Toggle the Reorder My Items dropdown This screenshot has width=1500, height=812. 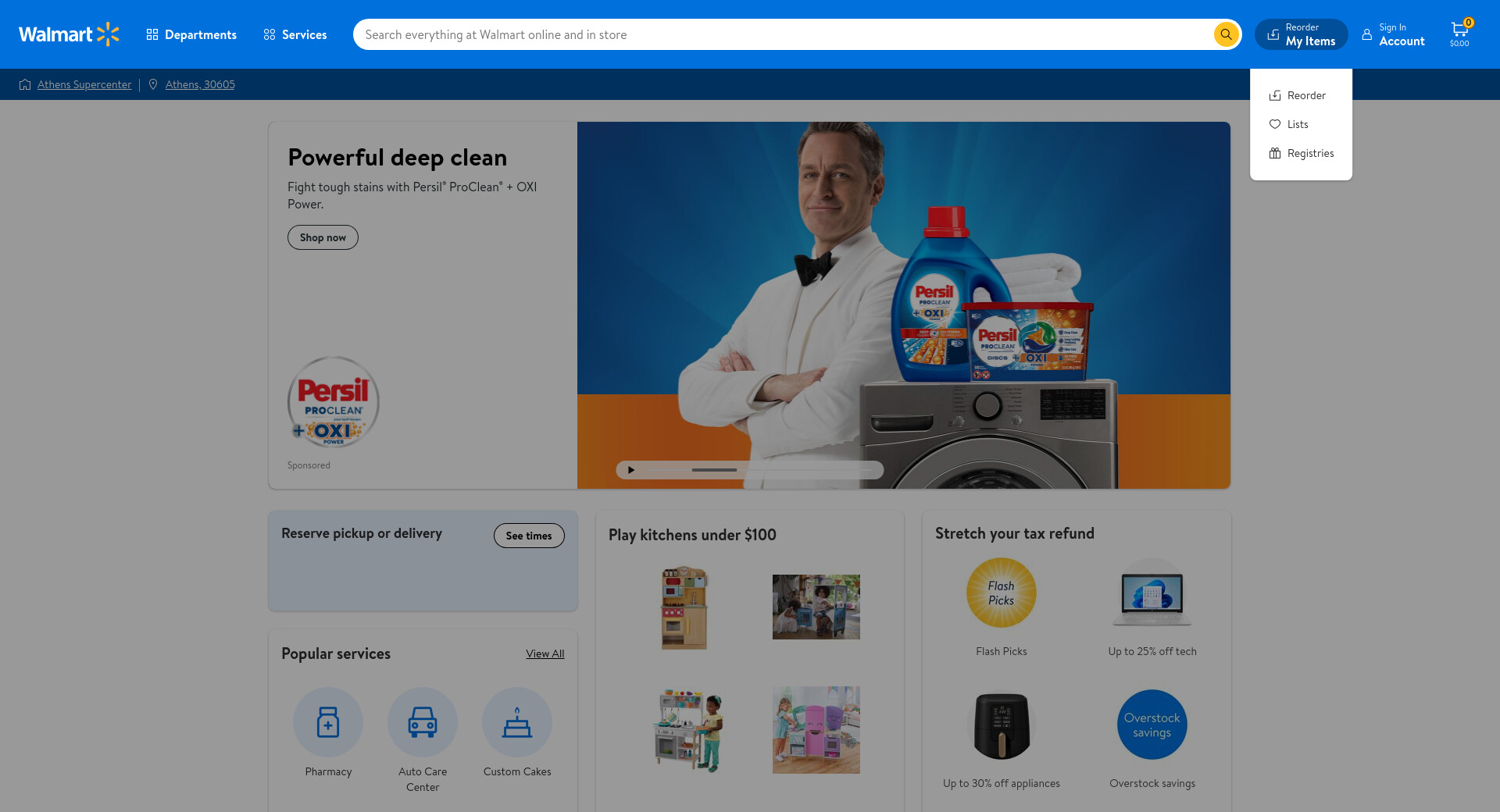[x=1302, y=34]
